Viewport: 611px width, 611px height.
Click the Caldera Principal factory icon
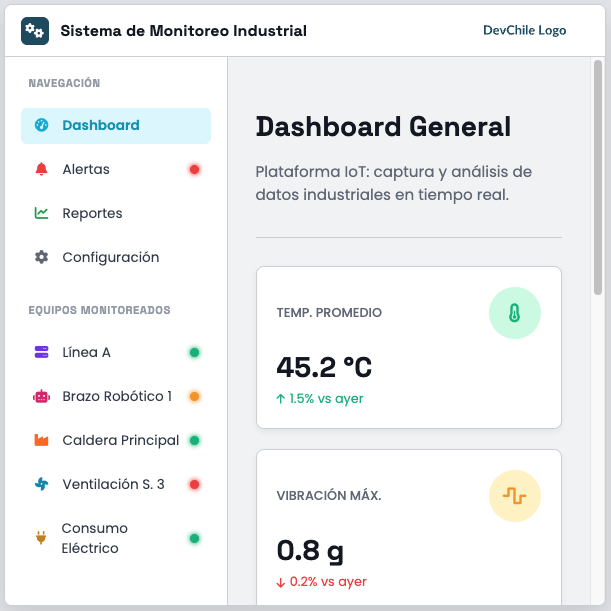click(41, 441)
